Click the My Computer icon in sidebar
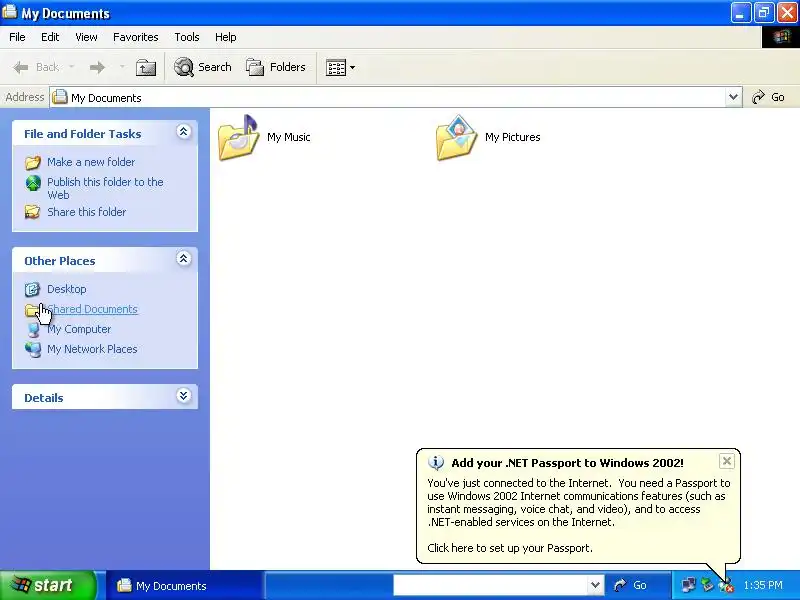The width and height of the screenshot is (800, 600). point(33,330)
